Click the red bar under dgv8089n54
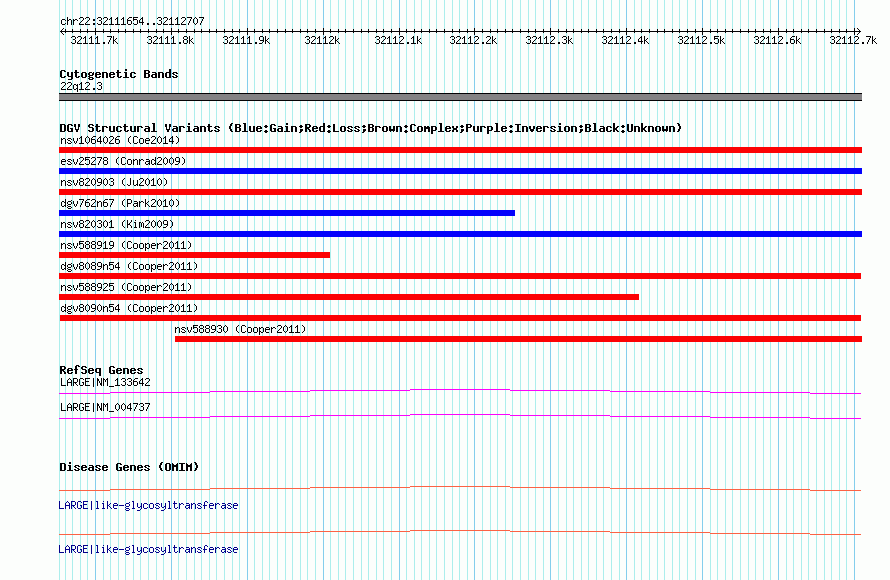This screenshot has width=890, height=580. [x=460, y=276]
